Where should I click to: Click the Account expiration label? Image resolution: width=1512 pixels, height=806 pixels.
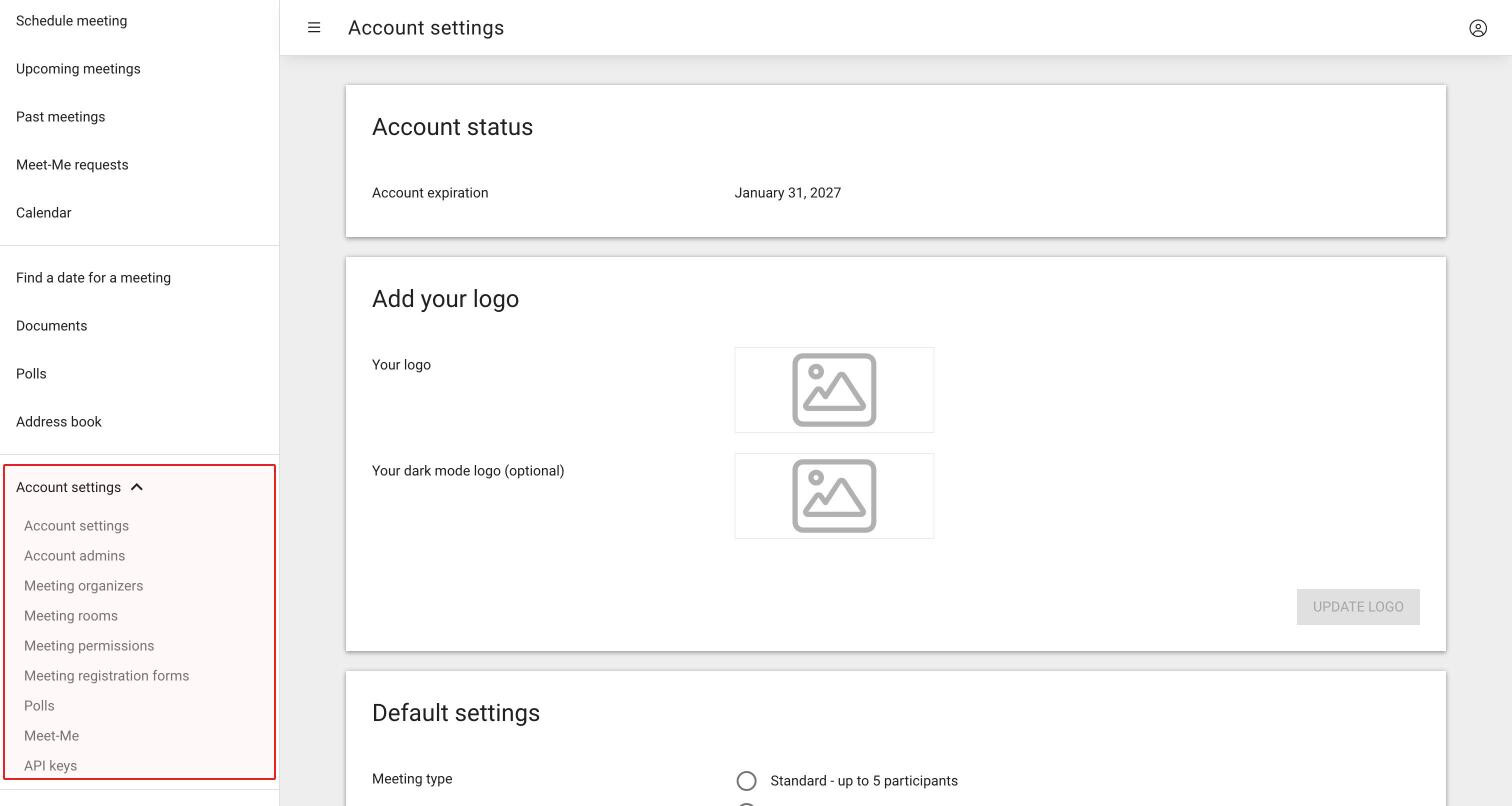(x=430, y=193)
